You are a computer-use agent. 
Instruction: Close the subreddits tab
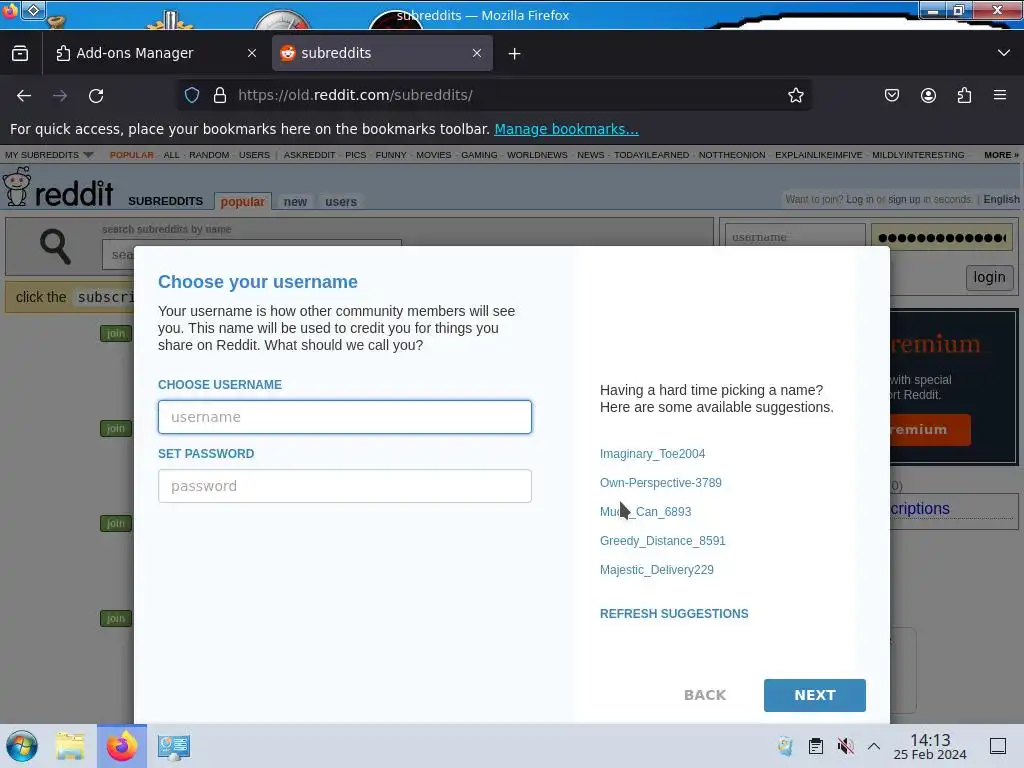point(477,54)
